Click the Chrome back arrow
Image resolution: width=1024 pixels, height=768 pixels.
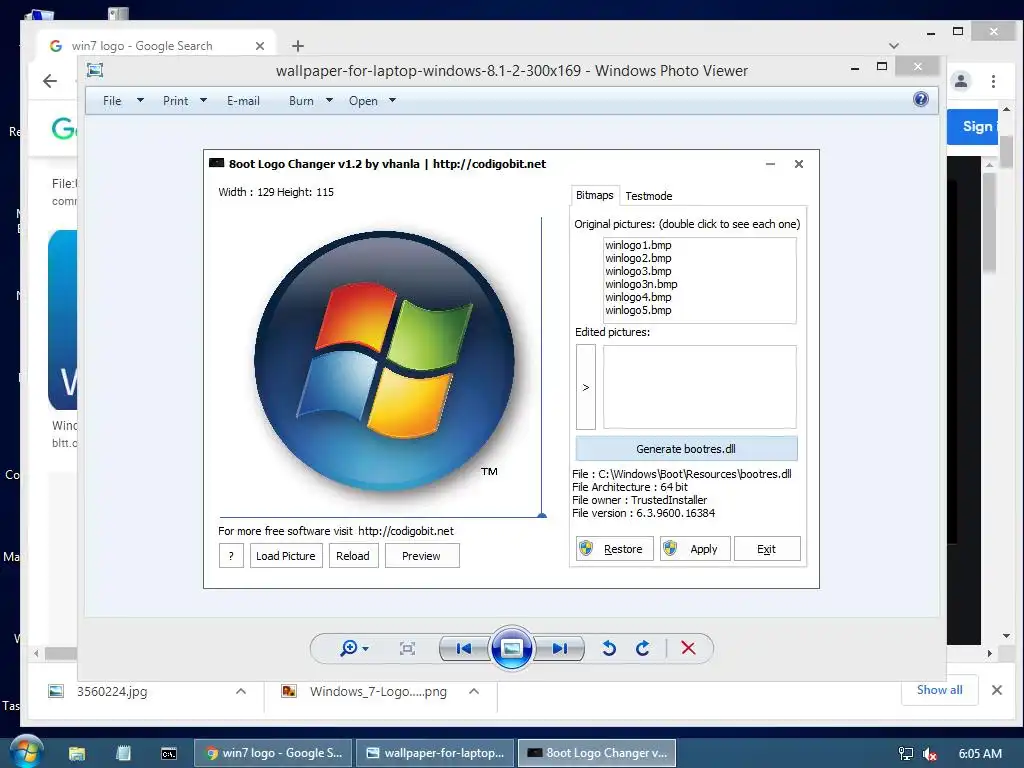click(50, 81)
